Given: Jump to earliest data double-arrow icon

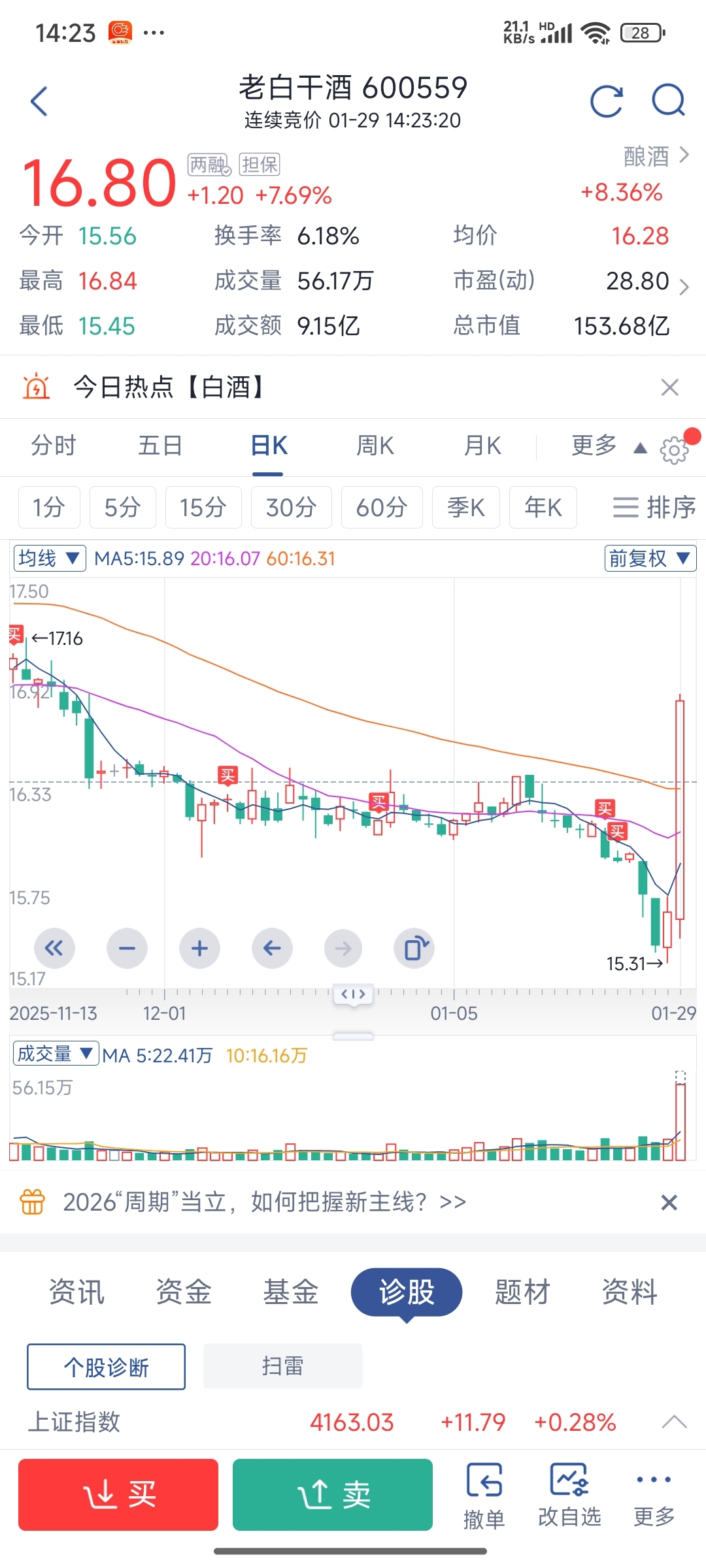Looking at the screenshot, I should click(x=54, y=948).
